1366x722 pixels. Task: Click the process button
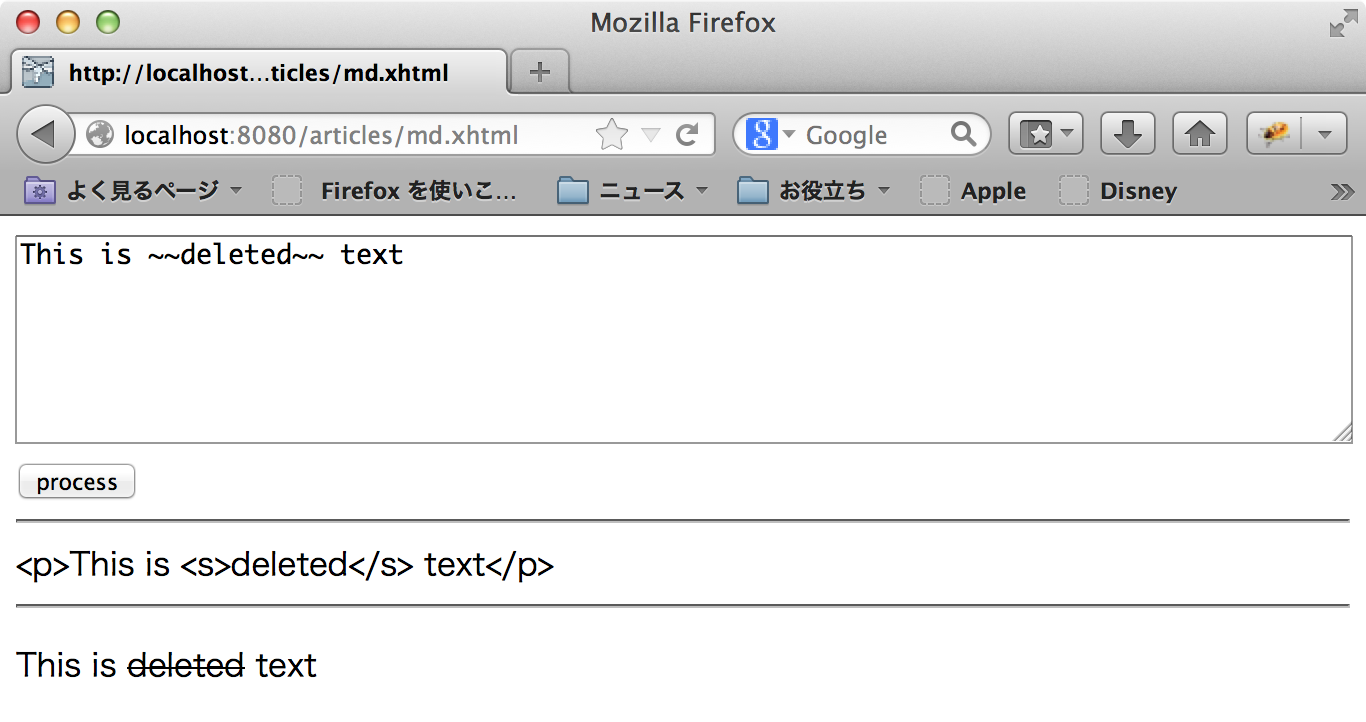pyautogui.click(x=77, y=482)
